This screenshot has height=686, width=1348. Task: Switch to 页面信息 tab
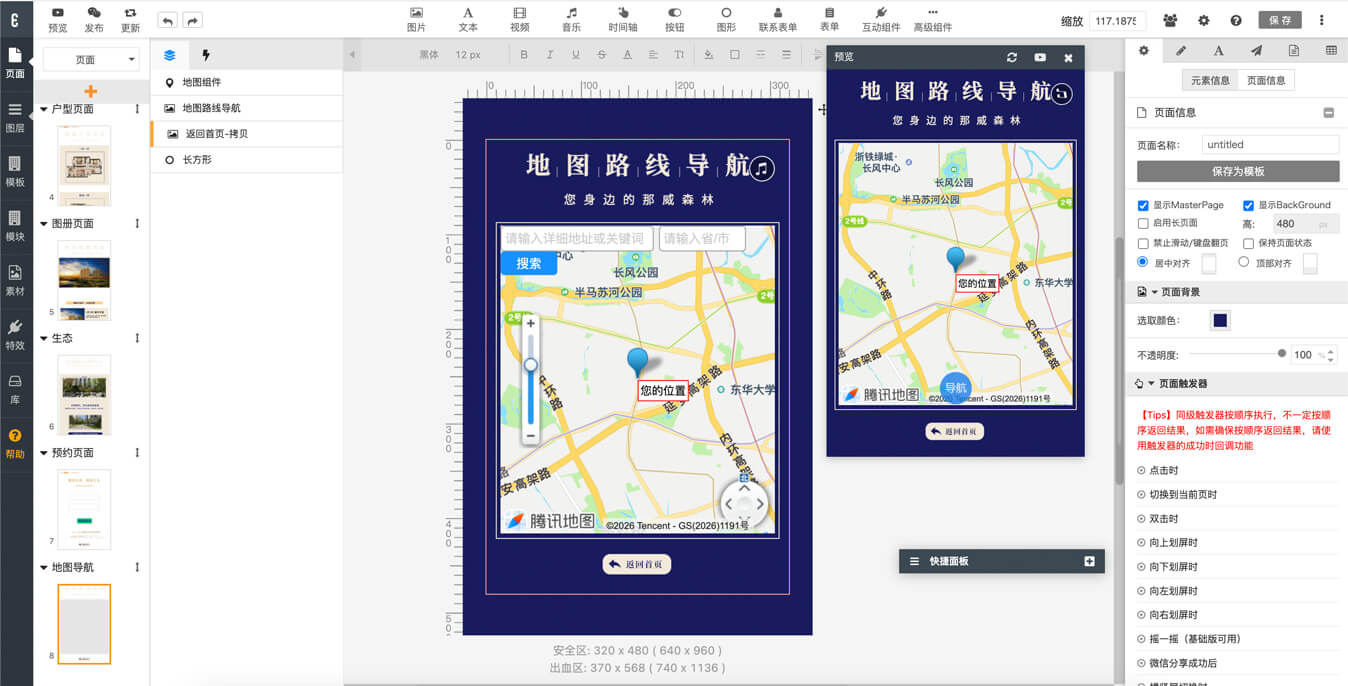[x=1266, y=80]
